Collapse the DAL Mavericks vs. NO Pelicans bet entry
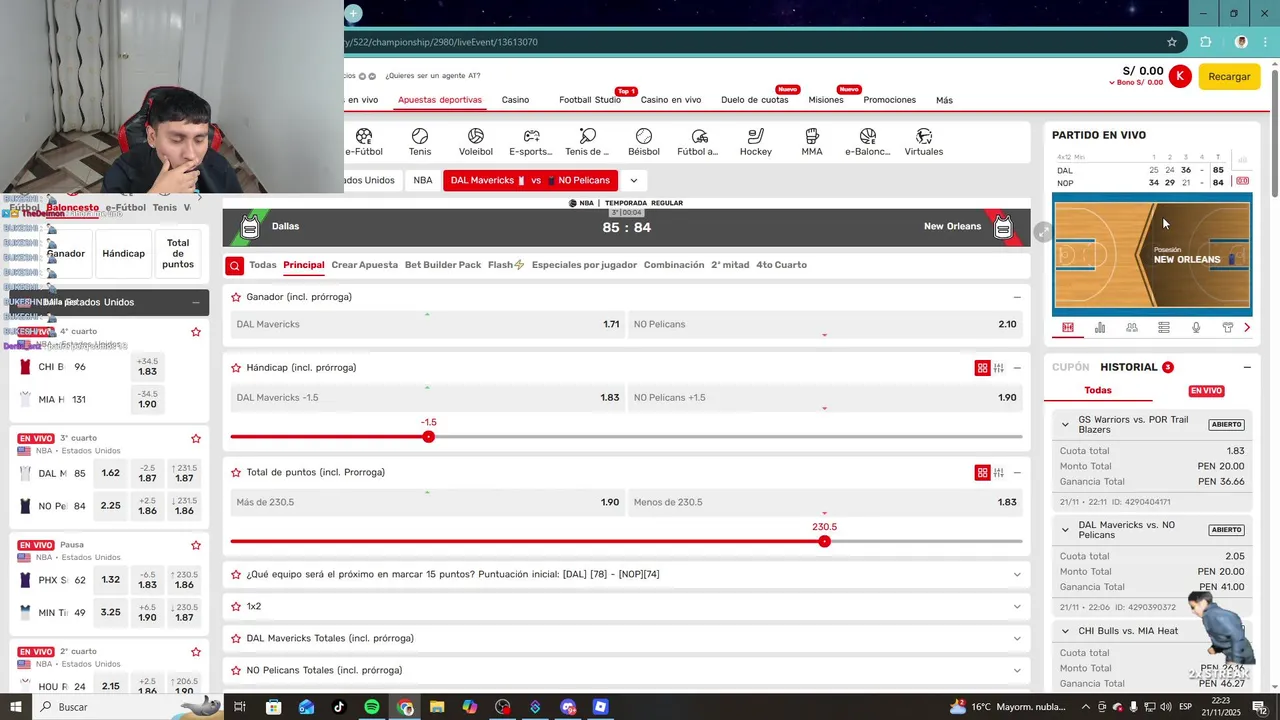 click(x=1065, y=530)
